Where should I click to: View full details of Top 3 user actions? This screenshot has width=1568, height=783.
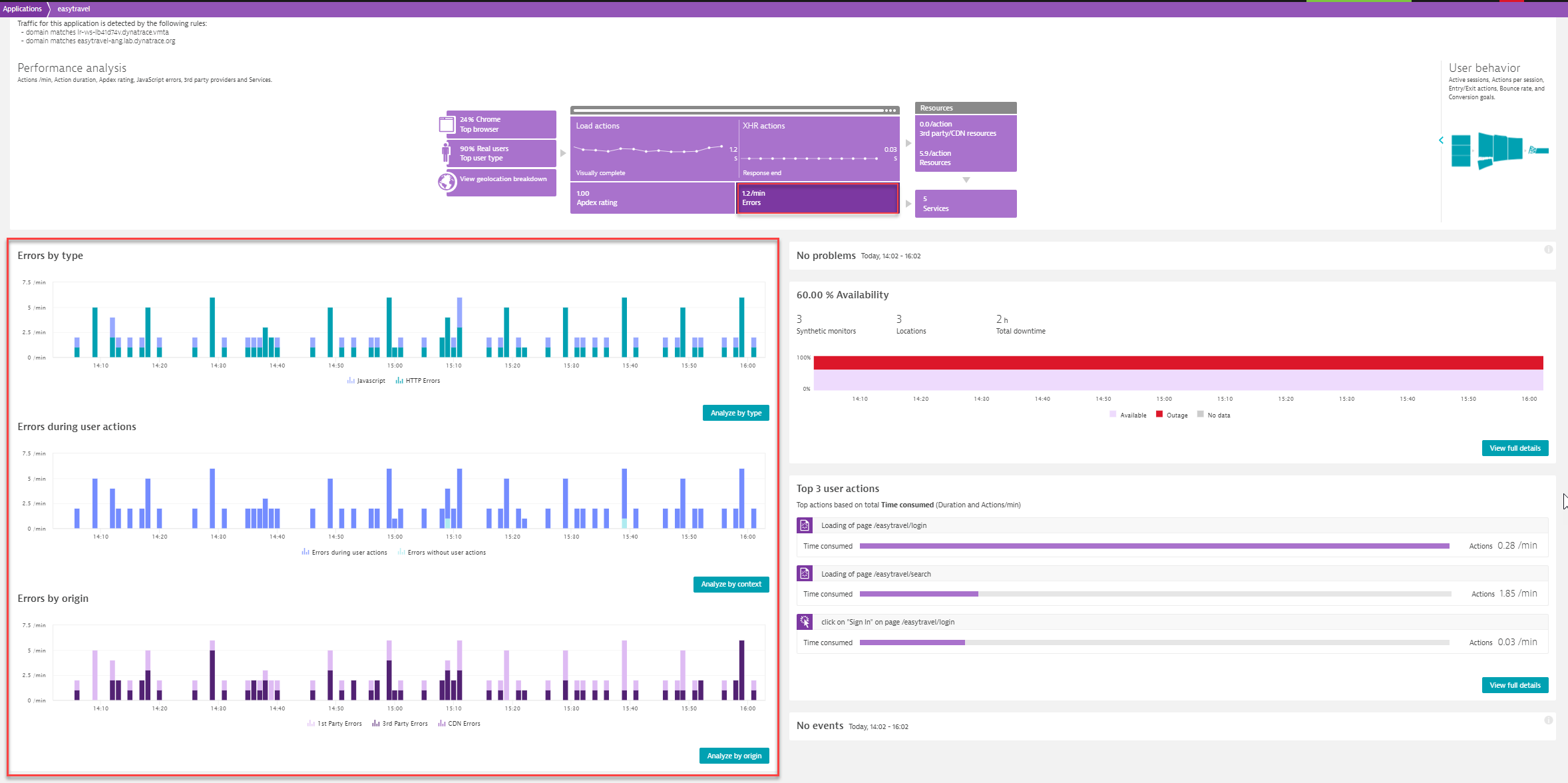pyautogui.click(x=1515, y=685)
